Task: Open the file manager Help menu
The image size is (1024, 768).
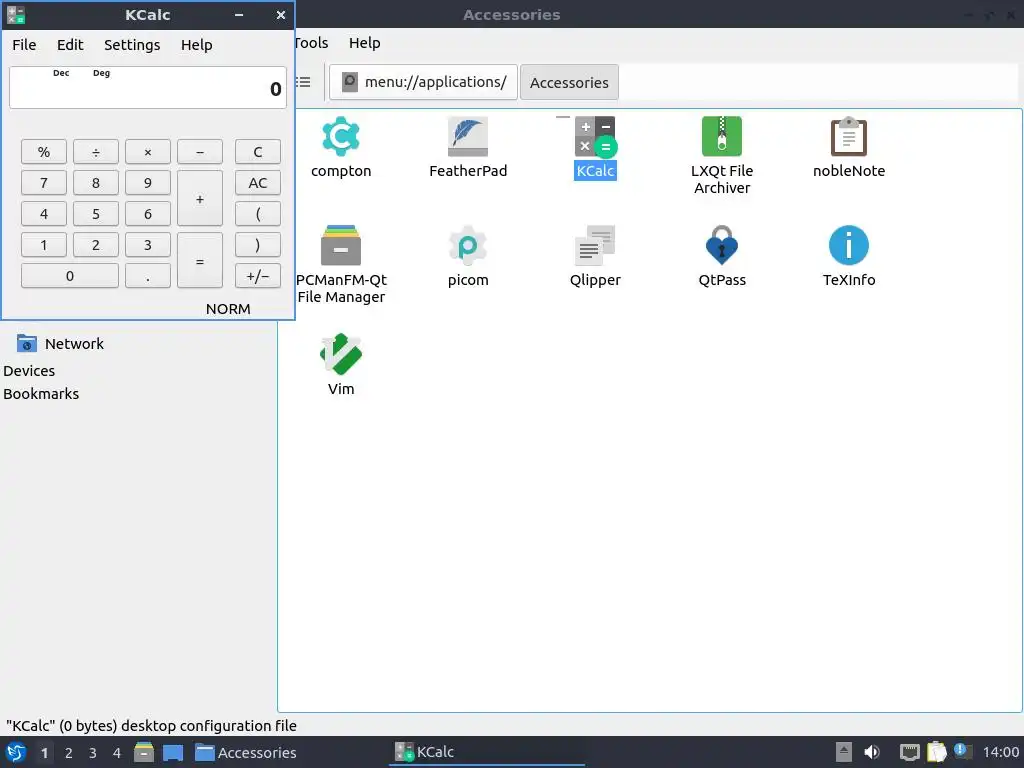Action: pos(364,43)
